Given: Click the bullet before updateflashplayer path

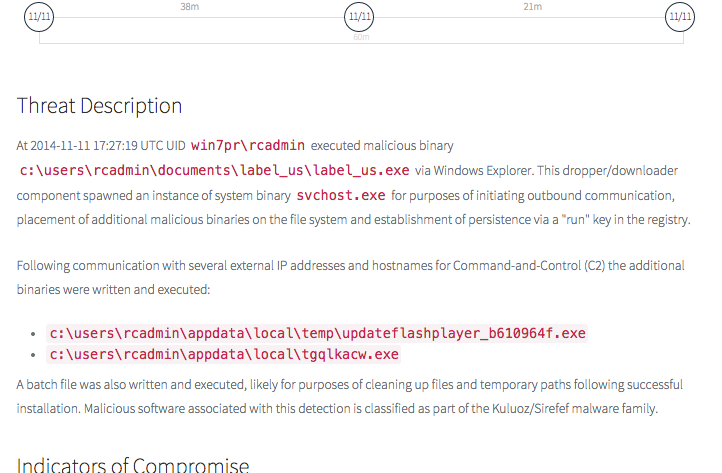Looking at the screenshot, I should (x=36, y=332).
